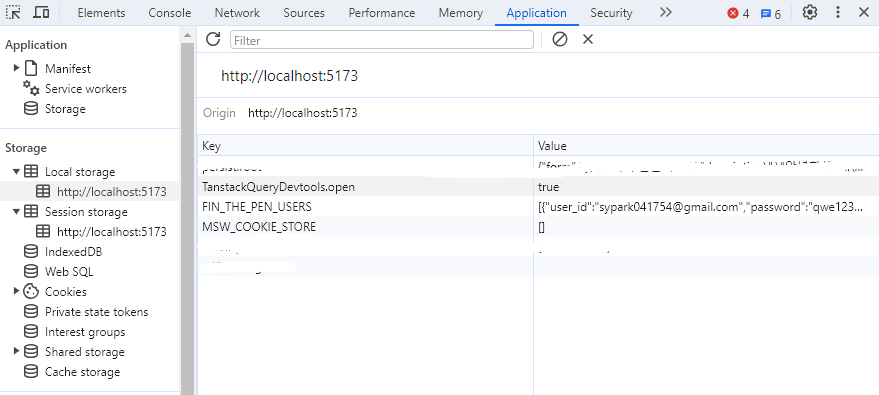Click the 'true' value cell
Image resolution: width=879 pixels, height=395 pixels.
point(706,187)
